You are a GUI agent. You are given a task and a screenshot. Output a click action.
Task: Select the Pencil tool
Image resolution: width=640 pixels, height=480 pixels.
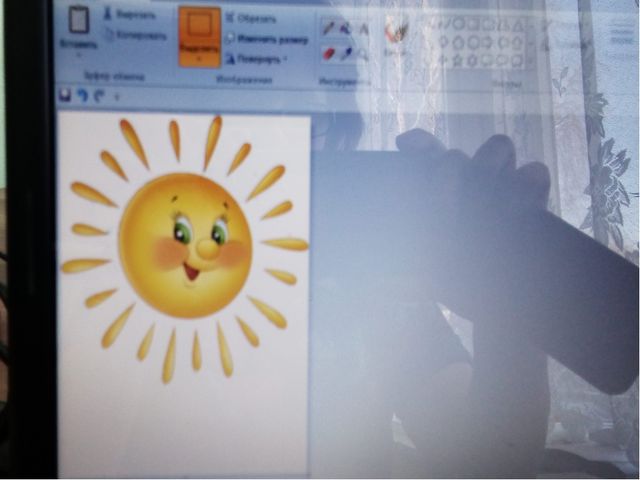[329, 28]
